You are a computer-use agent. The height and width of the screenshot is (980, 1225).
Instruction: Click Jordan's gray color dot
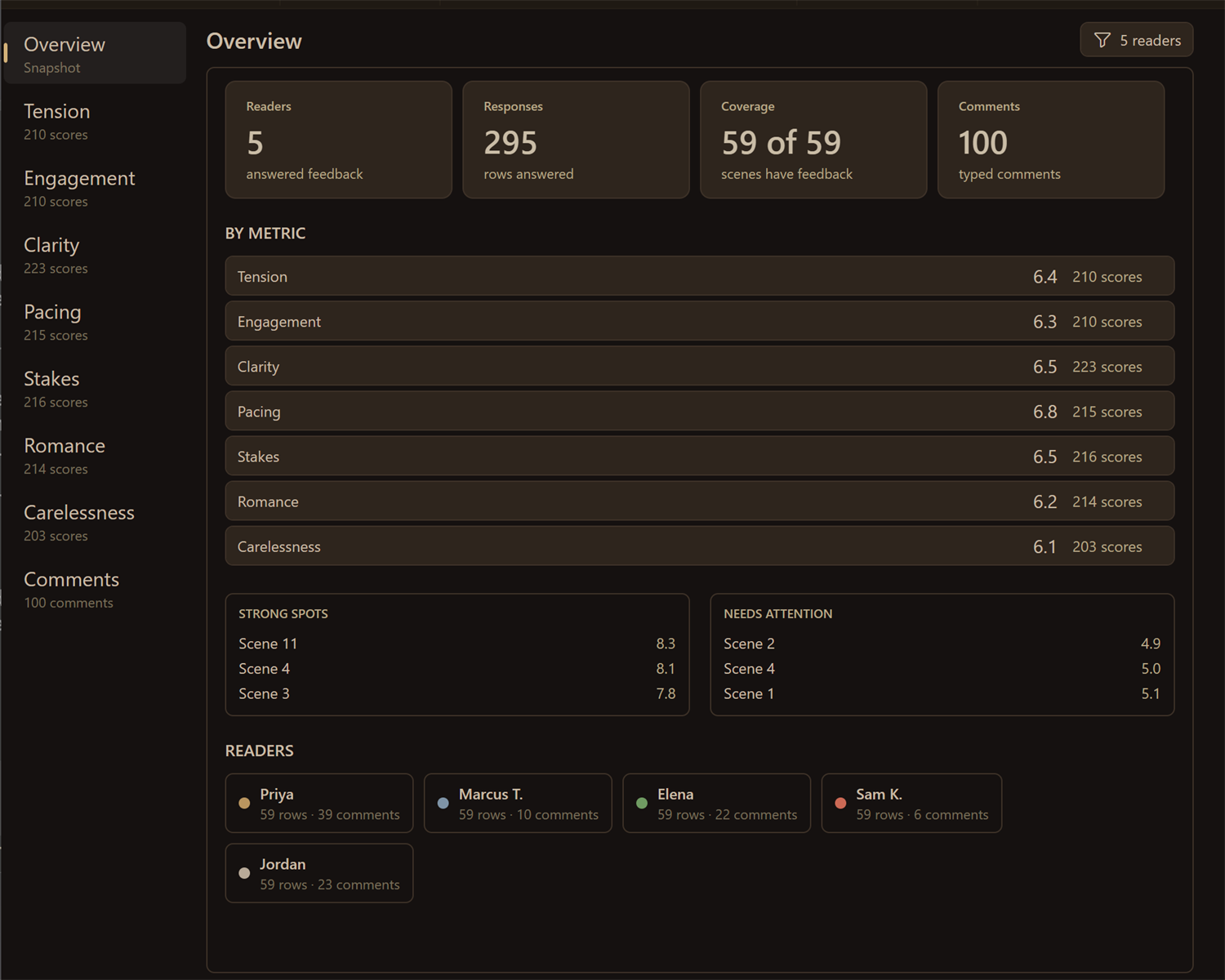tap(244, 873)
